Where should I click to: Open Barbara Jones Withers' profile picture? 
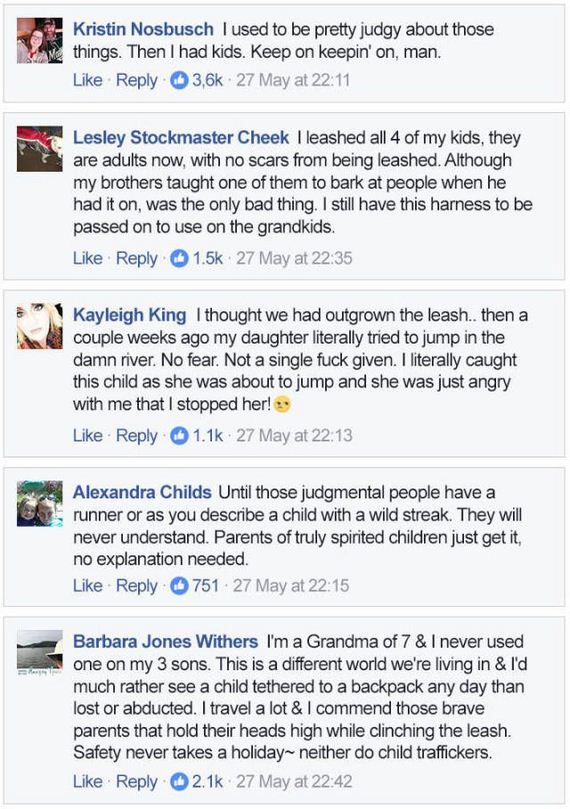(40, 653)
